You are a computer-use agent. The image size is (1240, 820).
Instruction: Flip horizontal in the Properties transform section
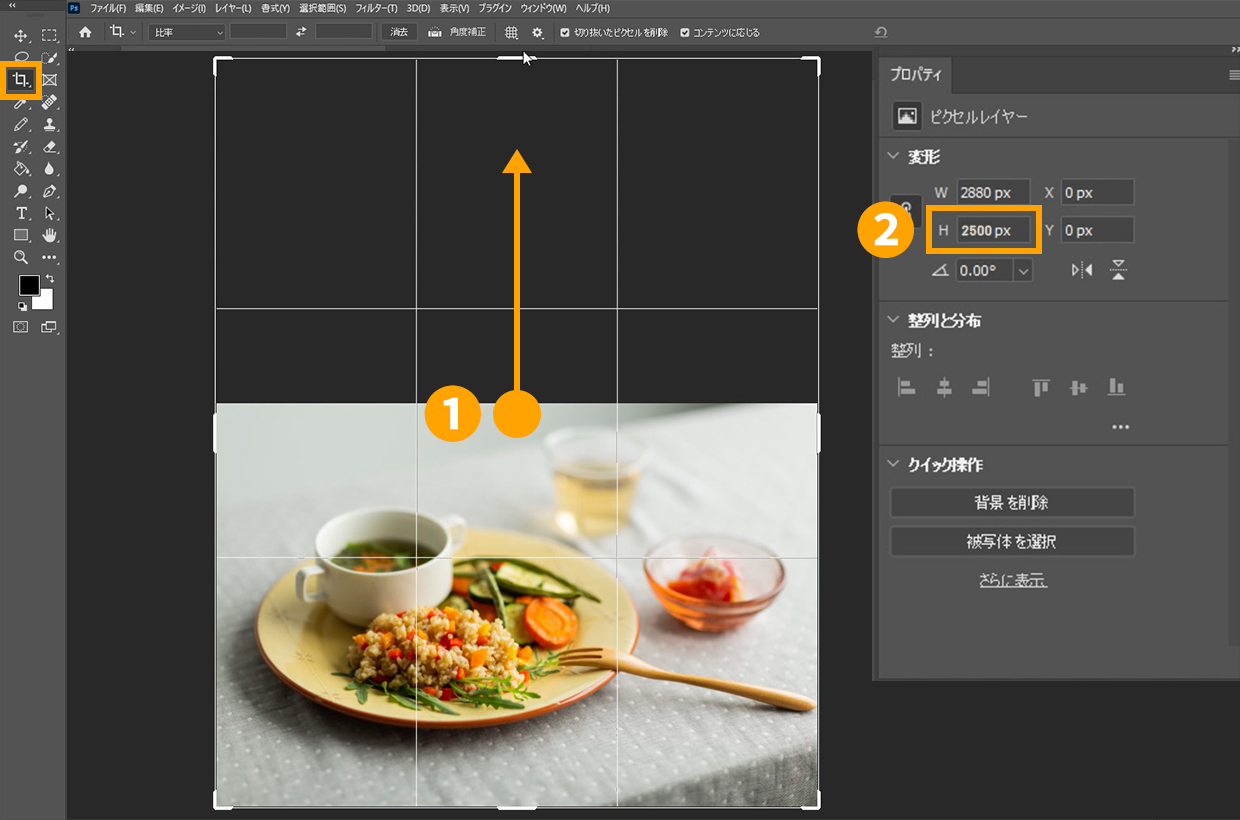pos(1082,270)
